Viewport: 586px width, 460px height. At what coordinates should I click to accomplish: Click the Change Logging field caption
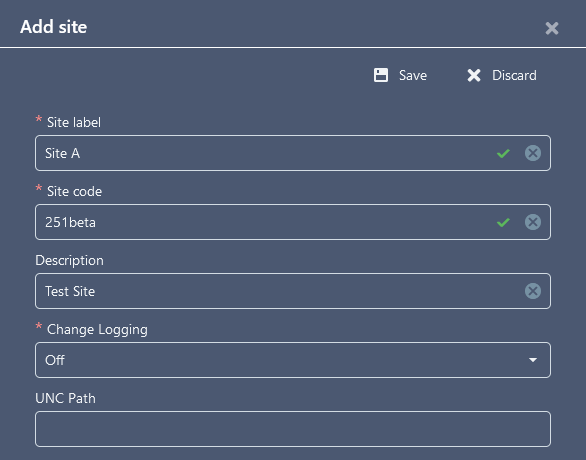[x=97, y=330]
